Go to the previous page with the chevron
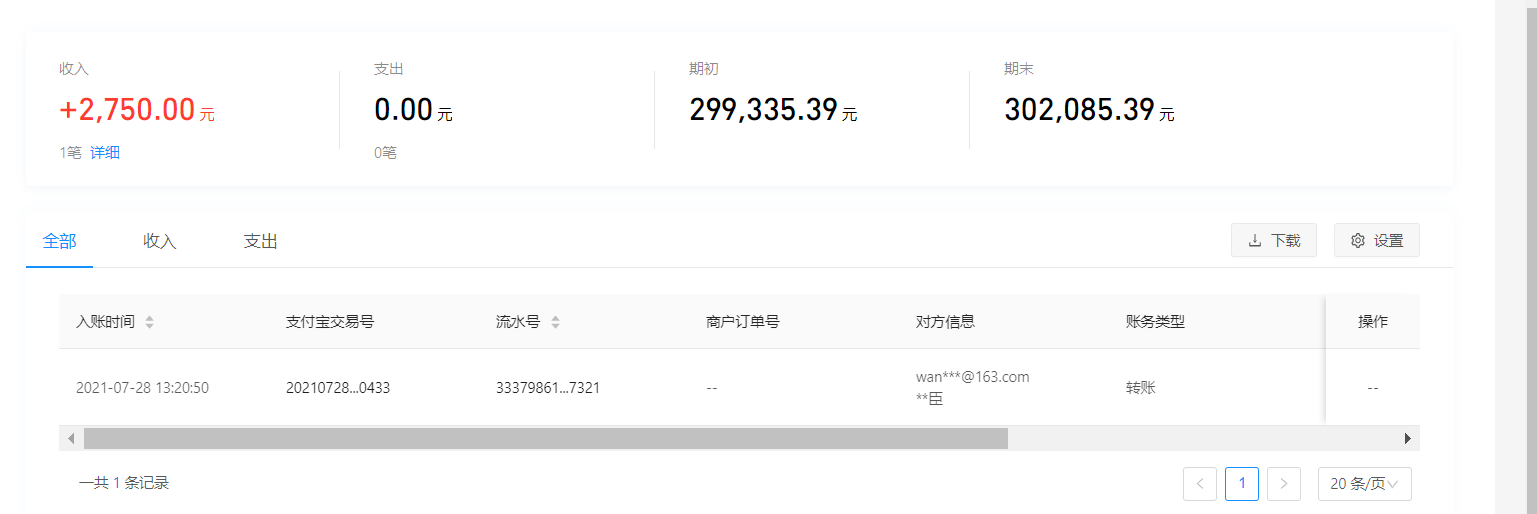1537x514 pixels. [1200, 484]
